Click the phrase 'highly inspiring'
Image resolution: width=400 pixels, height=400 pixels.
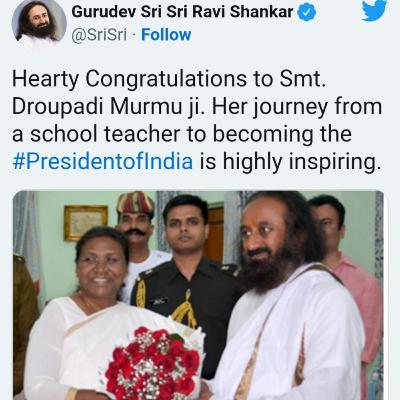[x=301, y=162]
